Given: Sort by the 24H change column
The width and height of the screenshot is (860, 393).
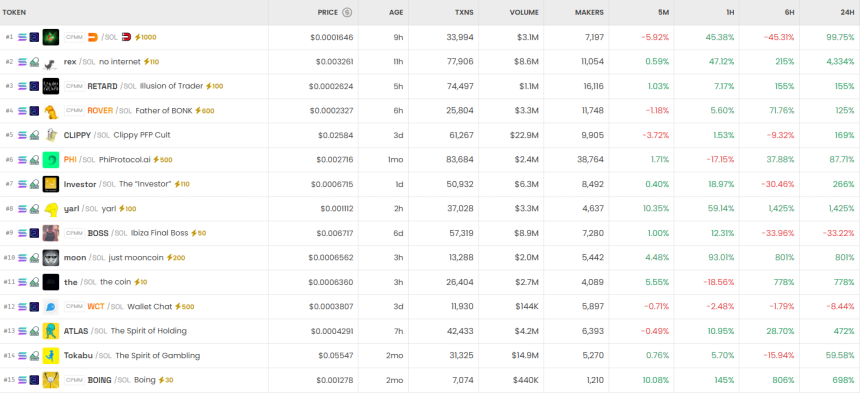Looking at the screenshot, I should [848, 12].
